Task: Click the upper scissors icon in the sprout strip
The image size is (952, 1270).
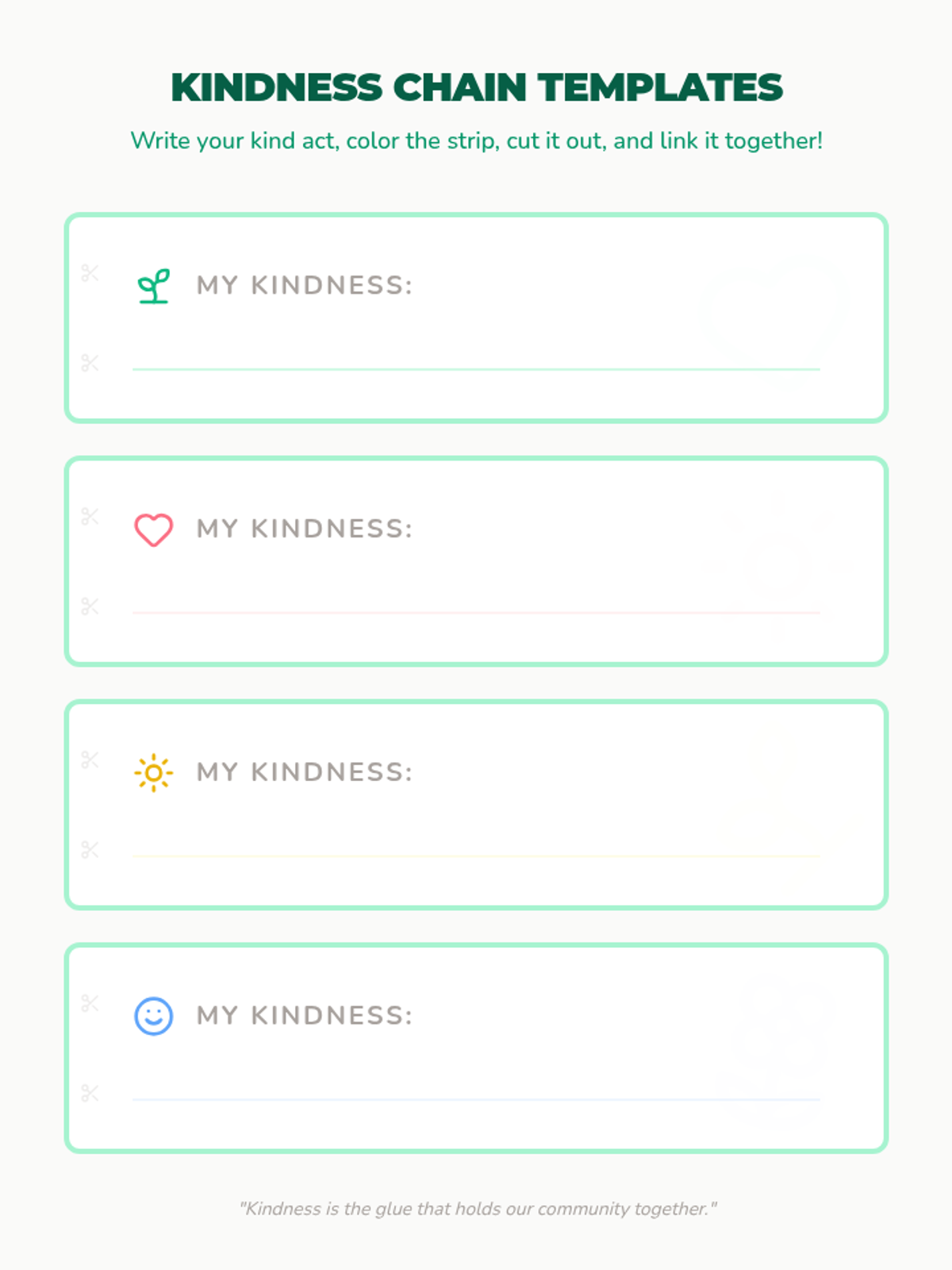Action: point(90,273)
